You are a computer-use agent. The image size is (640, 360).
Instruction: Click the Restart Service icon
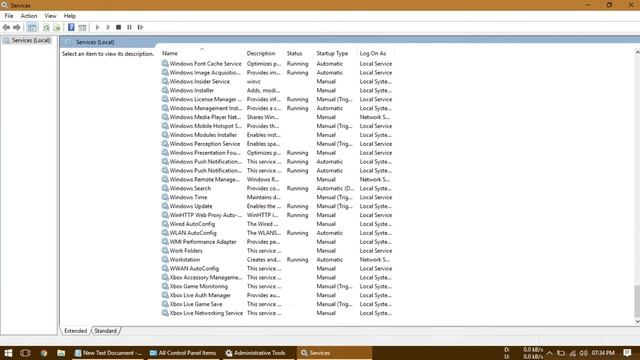[x=140, y=27]
